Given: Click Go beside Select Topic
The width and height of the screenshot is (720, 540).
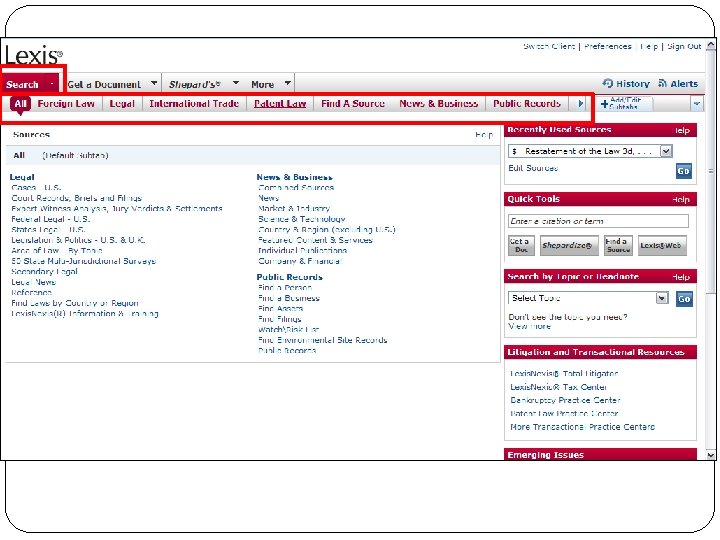Looking at the screenshot, I should [x=684, y=299].
